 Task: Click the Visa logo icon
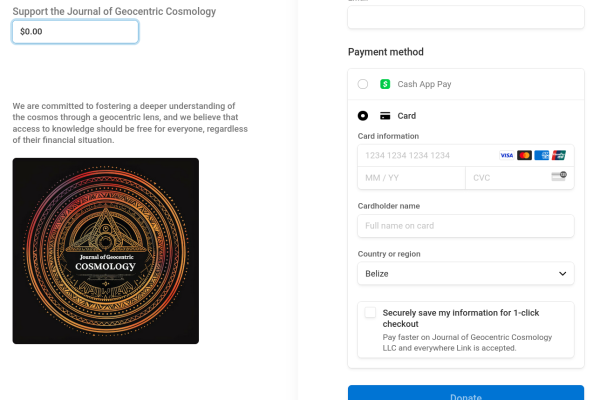[507, 155]
